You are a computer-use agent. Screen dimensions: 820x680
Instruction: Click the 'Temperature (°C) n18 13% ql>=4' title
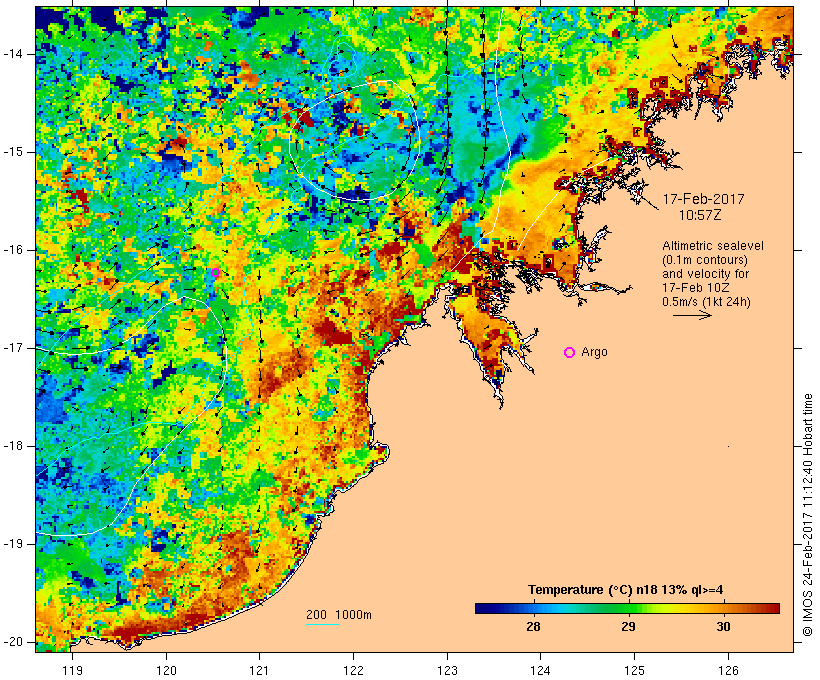(625, 590)
